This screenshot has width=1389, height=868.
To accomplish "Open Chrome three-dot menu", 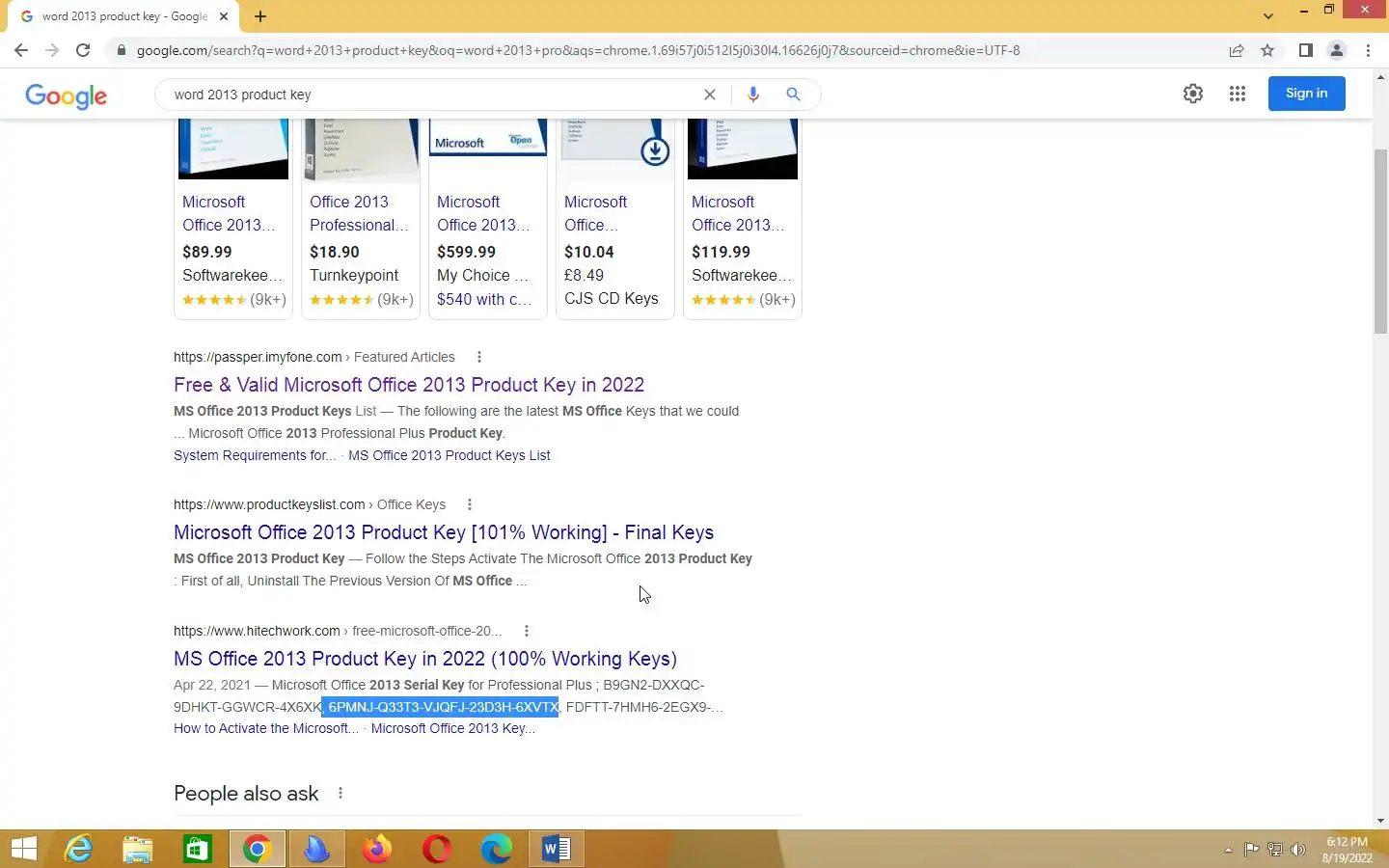I will point(1368,50).
